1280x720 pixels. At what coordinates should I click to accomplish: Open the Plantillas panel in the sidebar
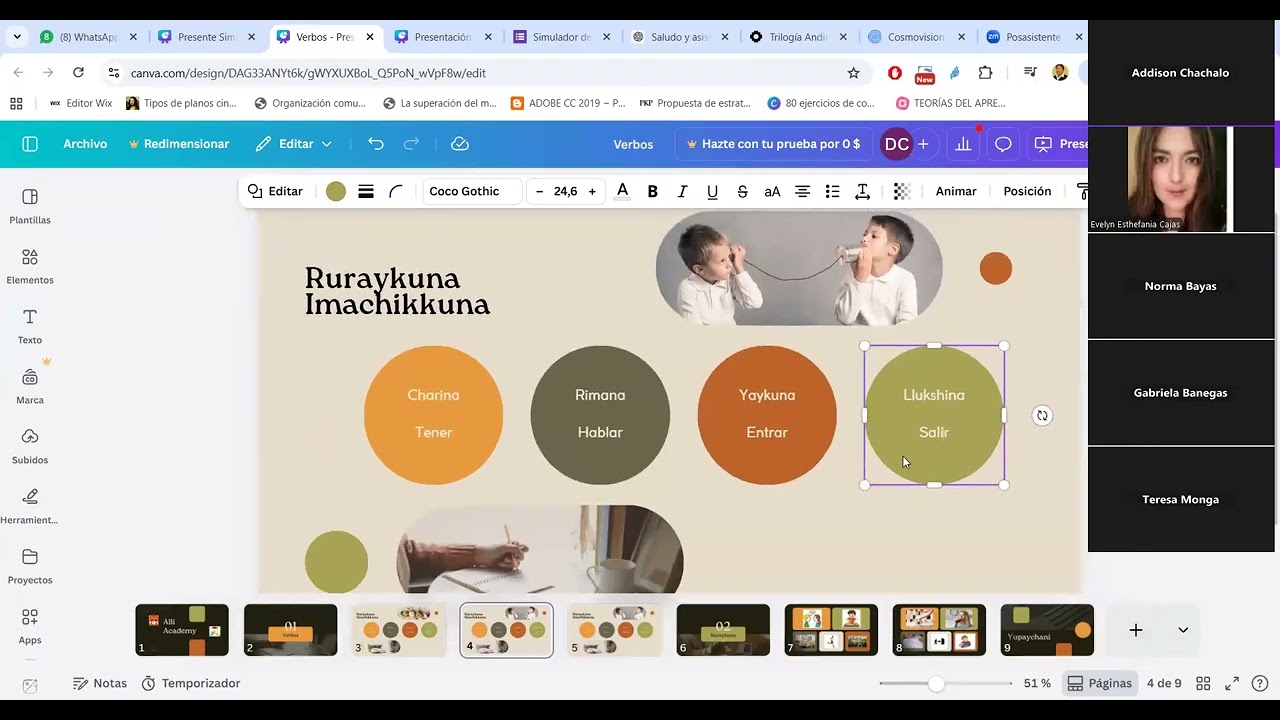(x=30, y=207)
